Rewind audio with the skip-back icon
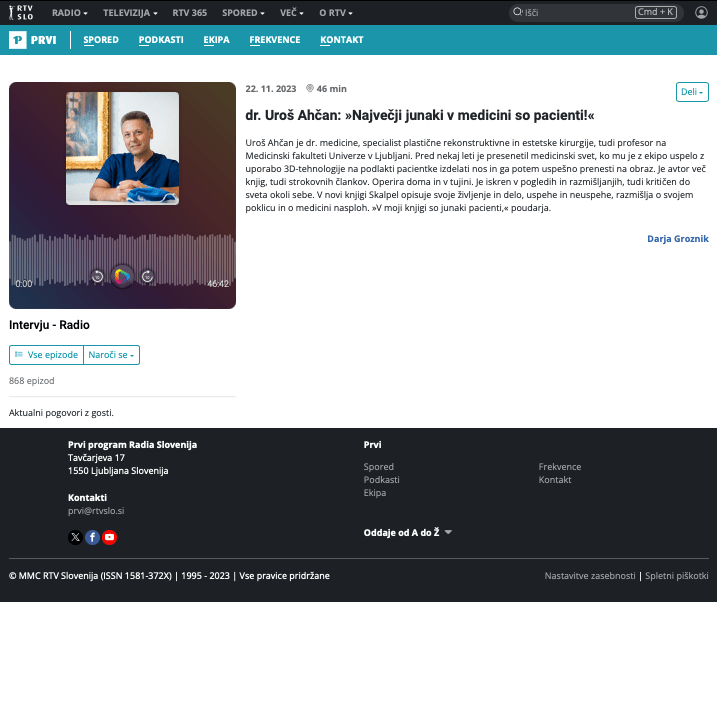This screenshot has height=717, width=717. click(97, 277)
